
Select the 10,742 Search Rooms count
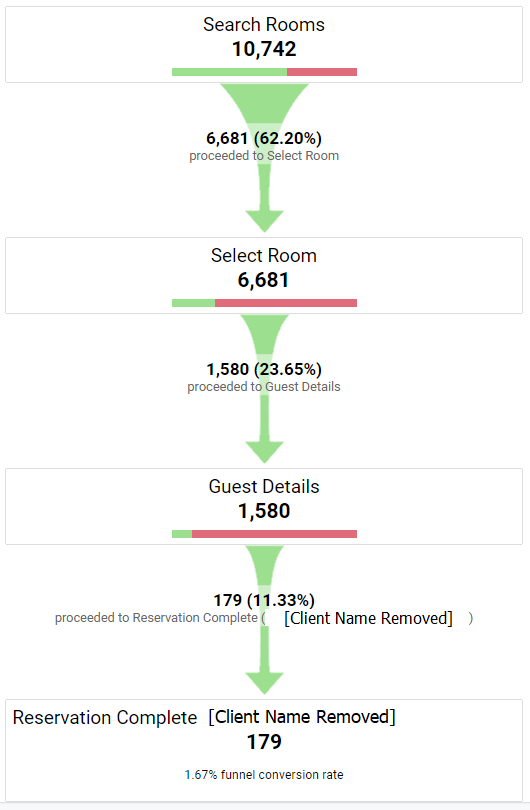pyautogui.click(x=264, y=49)
